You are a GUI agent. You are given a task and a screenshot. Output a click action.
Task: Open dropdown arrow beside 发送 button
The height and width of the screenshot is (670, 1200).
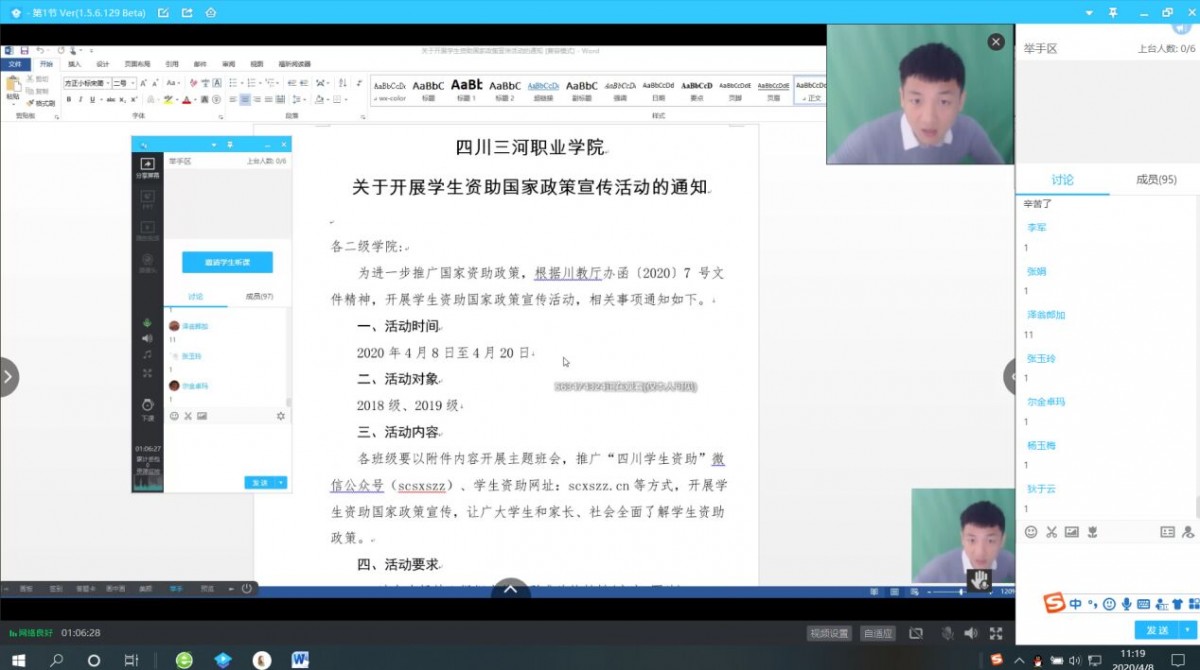1186,630
